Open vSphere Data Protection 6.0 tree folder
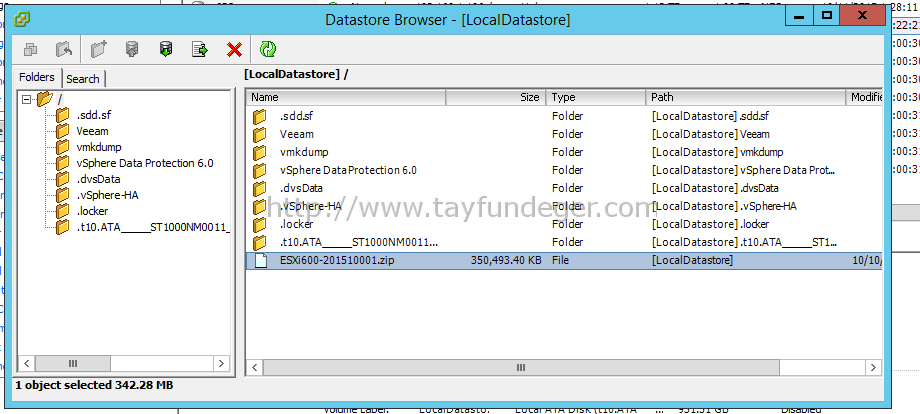This screenshot has height=414, width=920. (144, 163)
